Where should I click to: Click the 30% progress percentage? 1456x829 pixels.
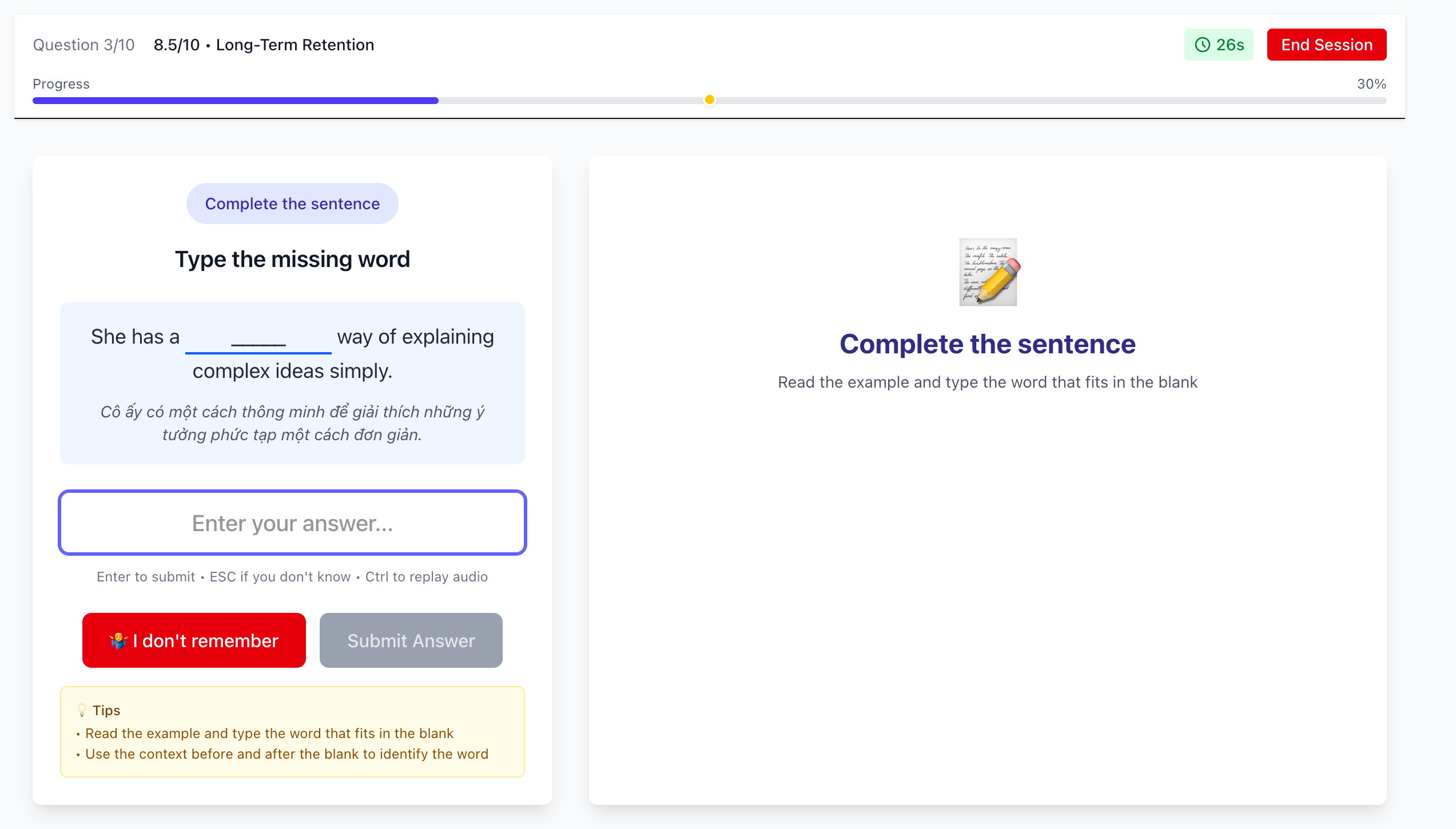(x=1371, y=84)
